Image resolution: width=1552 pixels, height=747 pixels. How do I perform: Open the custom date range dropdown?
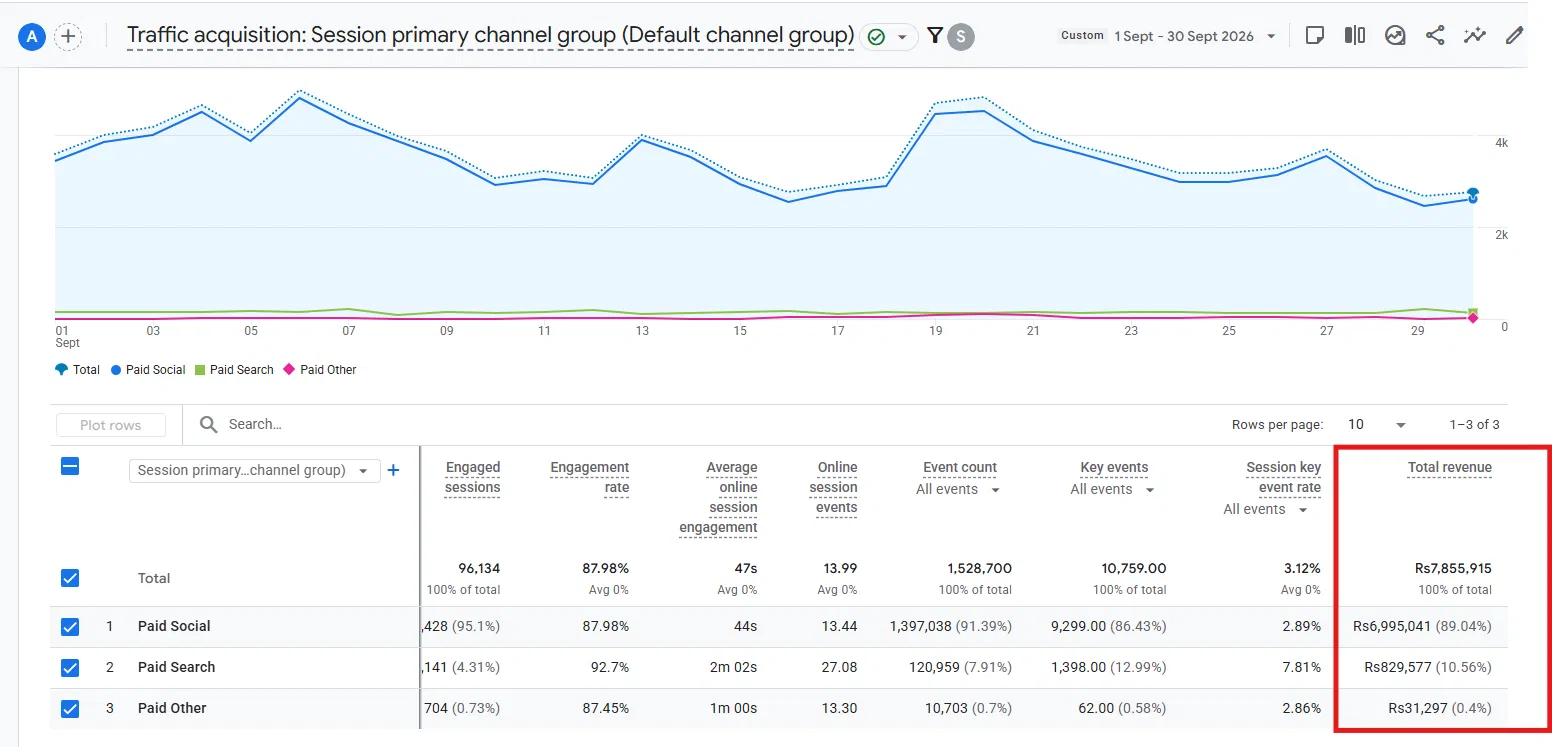1168,36
